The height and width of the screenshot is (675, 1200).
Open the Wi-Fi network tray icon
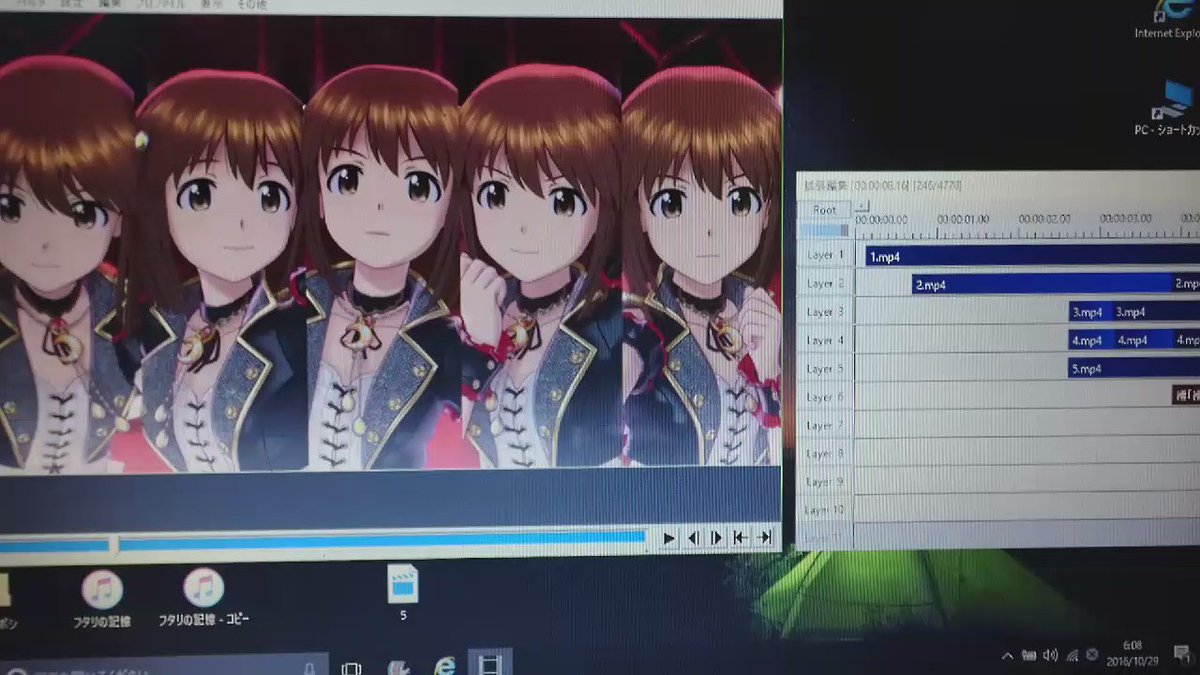pos(1072,655)
